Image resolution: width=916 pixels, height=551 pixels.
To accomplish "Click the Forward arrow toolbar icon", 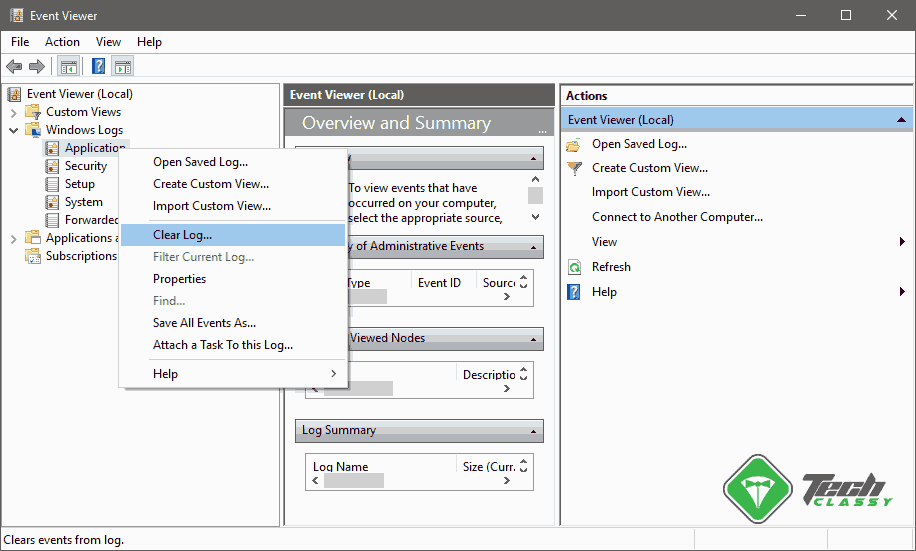I will tap(37, 67).
